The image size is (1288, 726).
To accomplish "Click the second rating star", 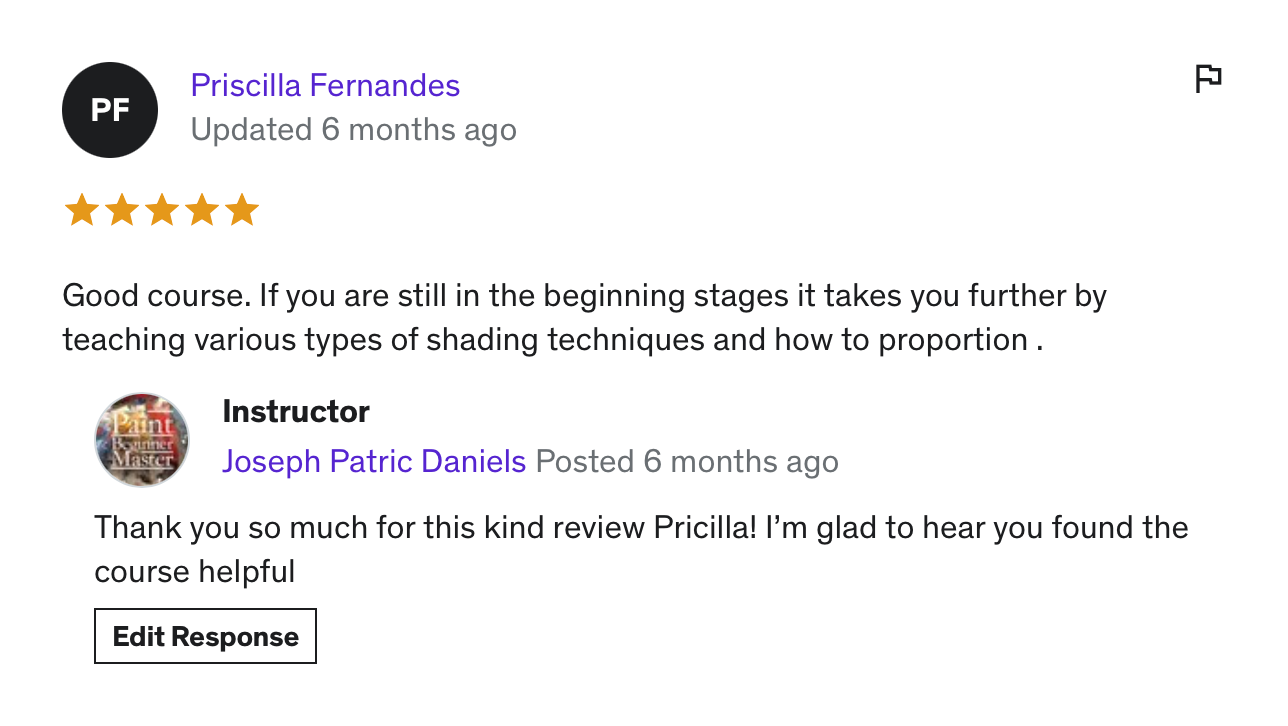I will (x=121, y=211).
